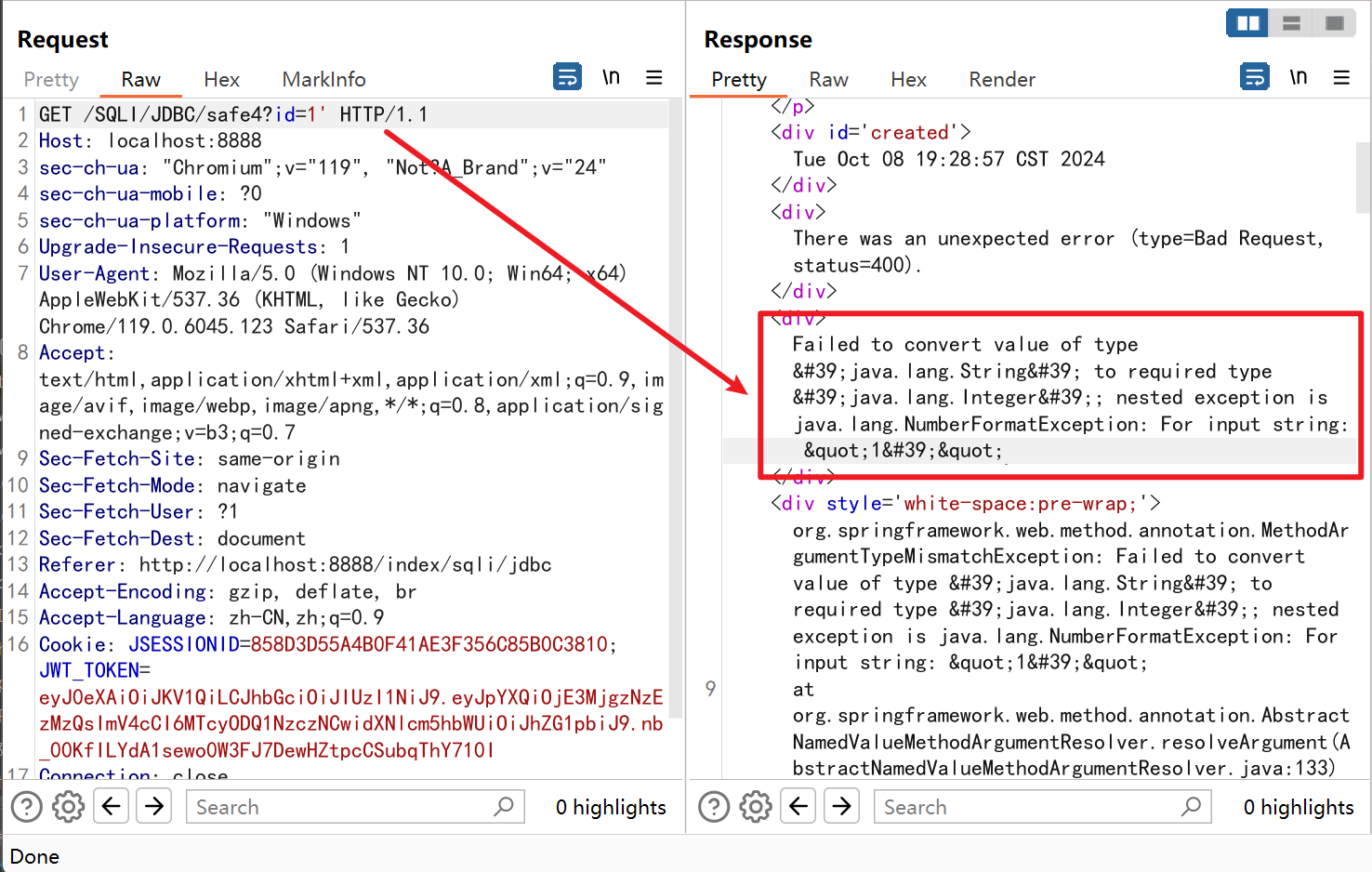This screenshot has height=872, width=1372.
Task: Toggle show non-printable characters in Request panel
Action: coord(611,77)
